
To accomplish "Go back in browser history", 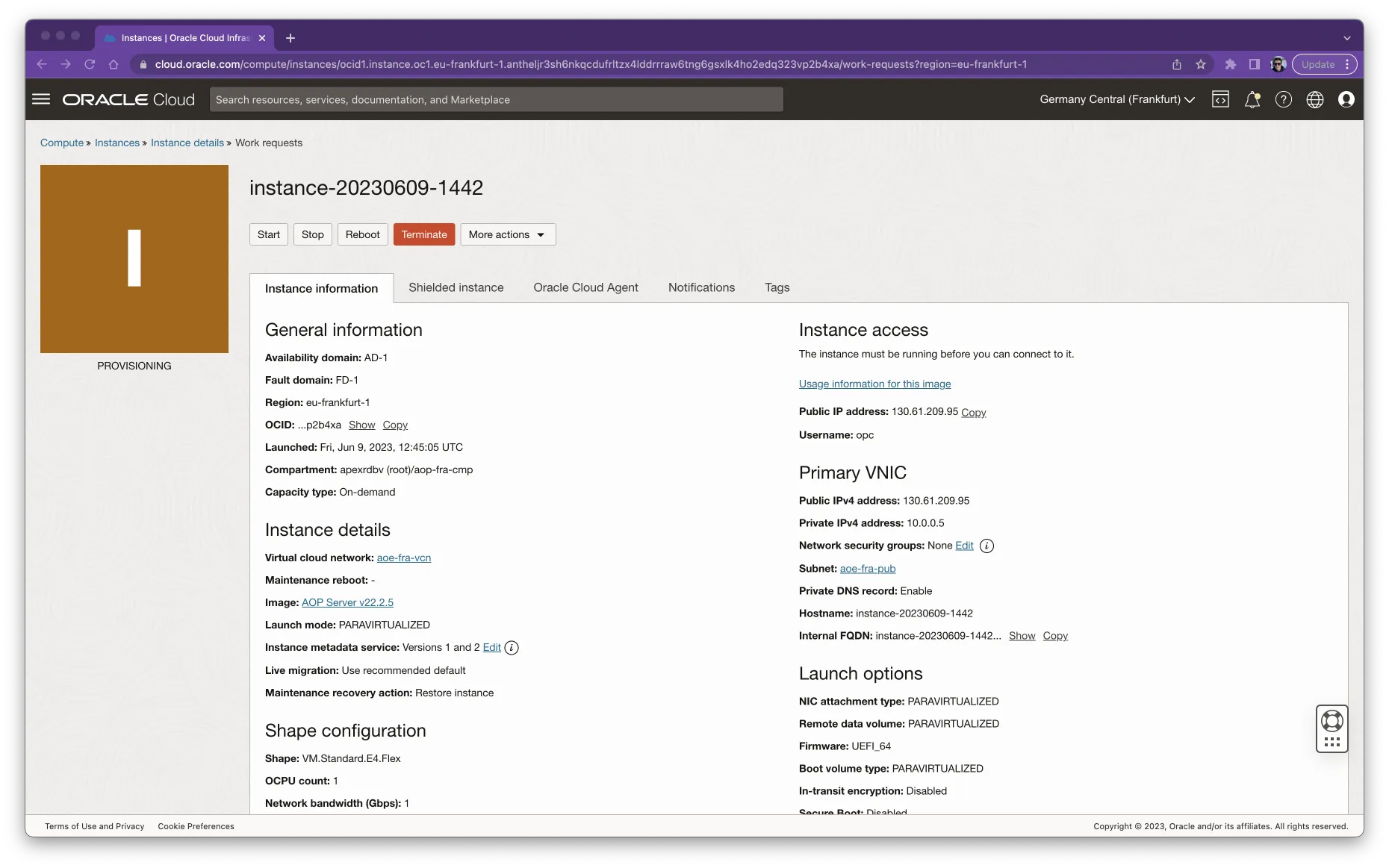I will pyautogui.click(x=43, y=64).
